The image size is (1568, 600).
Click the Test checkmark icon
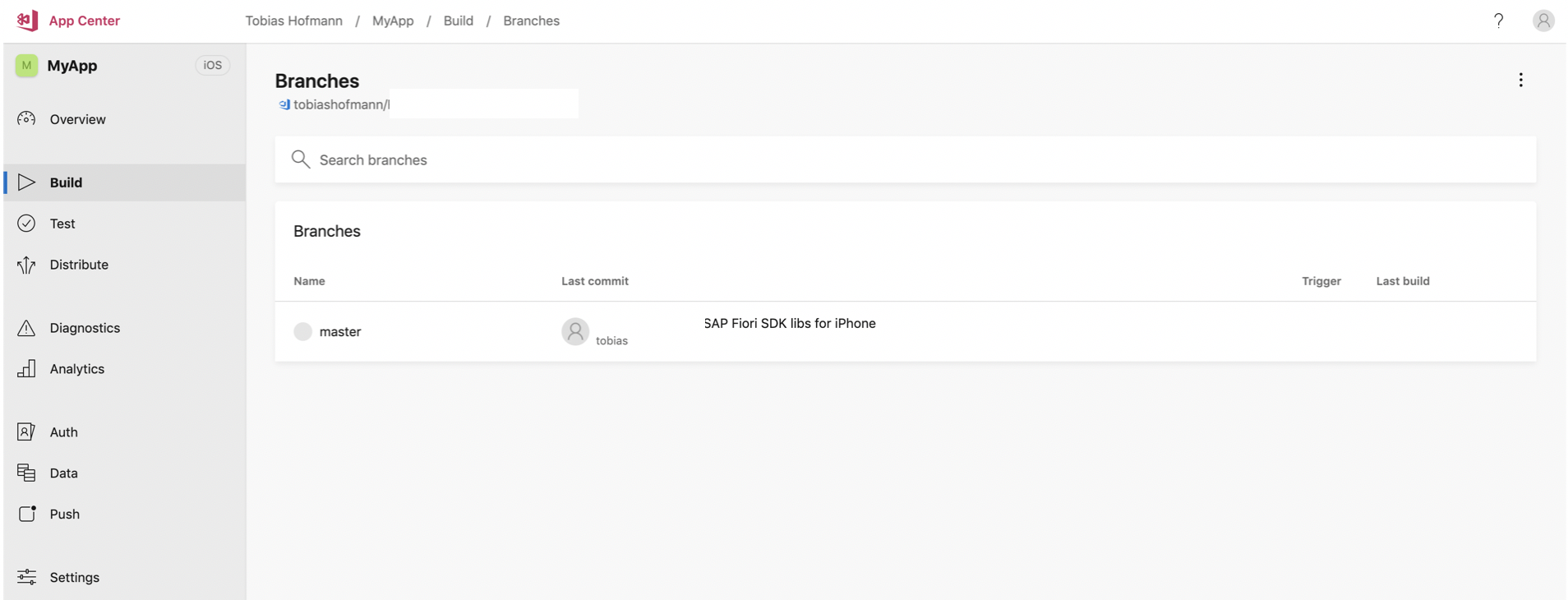click(26, 224)
